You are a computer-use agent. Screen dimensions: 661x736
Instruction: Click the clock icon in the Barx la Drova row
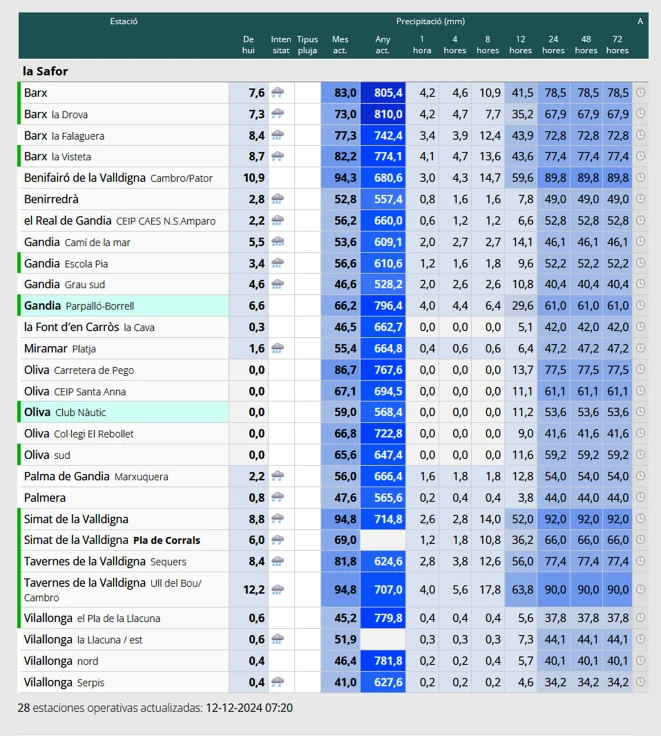coord(640,114)
